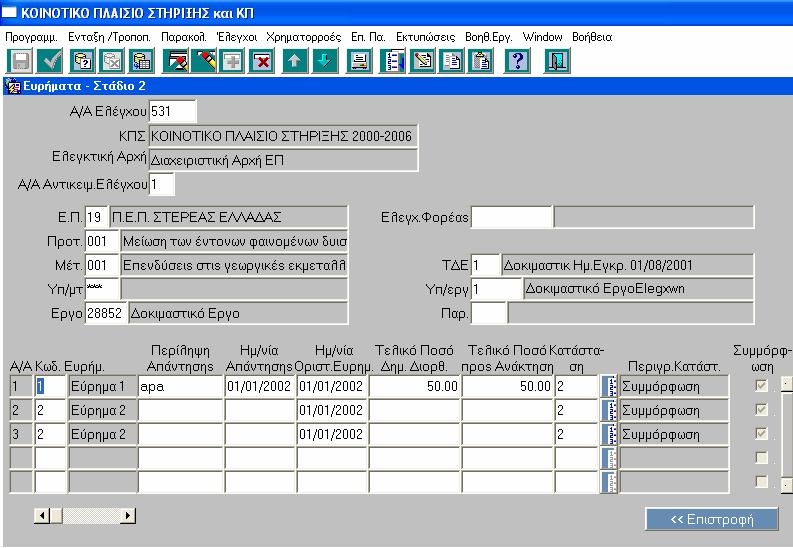Click row 1 Ημ/νία Απάντησης date 01/01/2002
Screen dimensions: 793x548
(259, 387)
